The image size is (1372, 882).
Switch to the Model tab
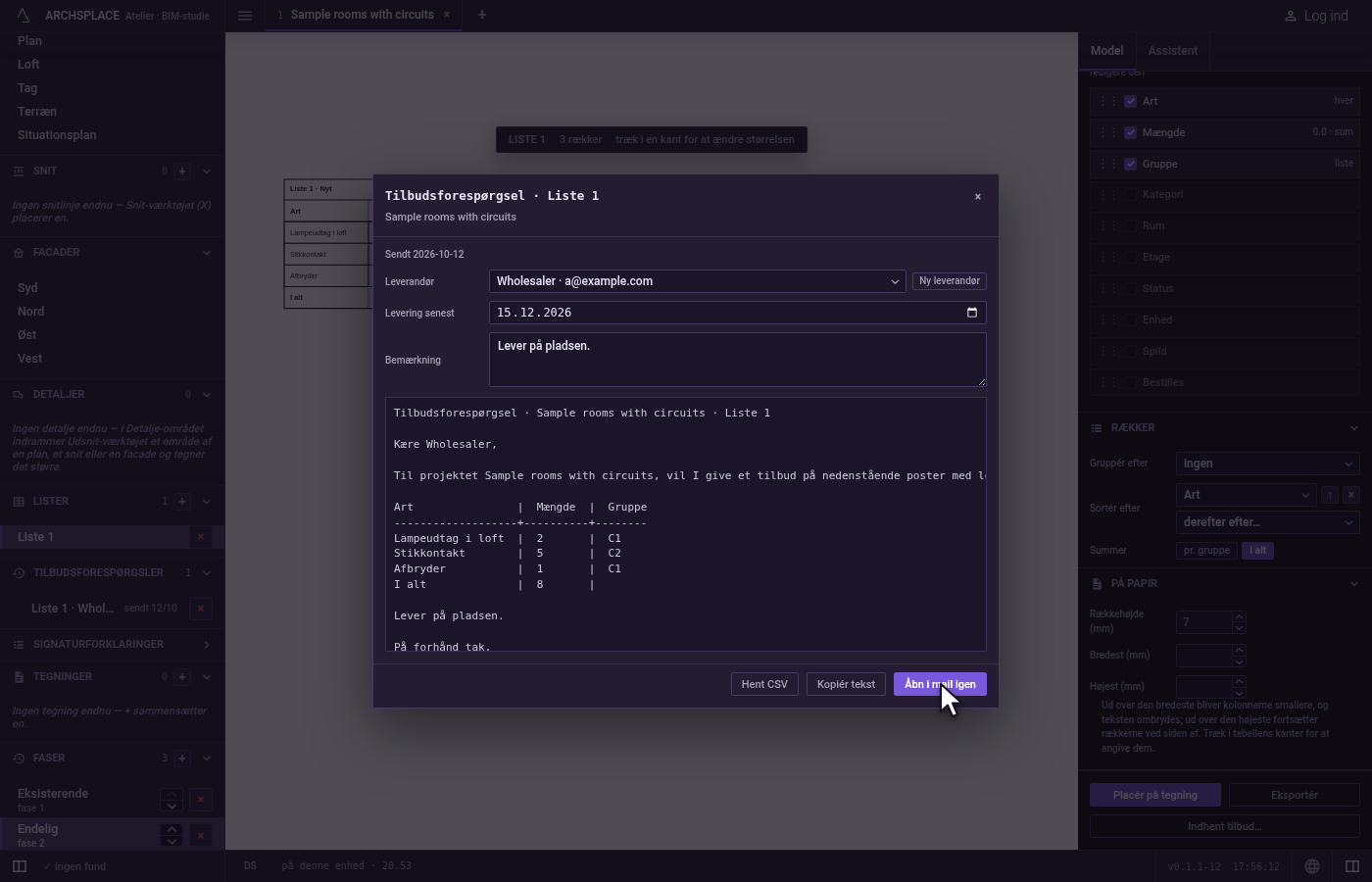click(1106, 51)
